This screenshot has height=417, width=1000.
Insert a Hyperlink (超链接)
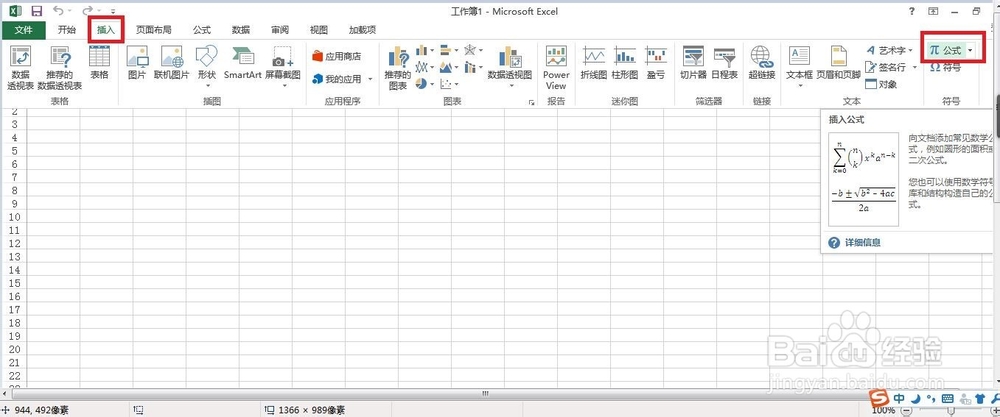[x=761, y=62]
